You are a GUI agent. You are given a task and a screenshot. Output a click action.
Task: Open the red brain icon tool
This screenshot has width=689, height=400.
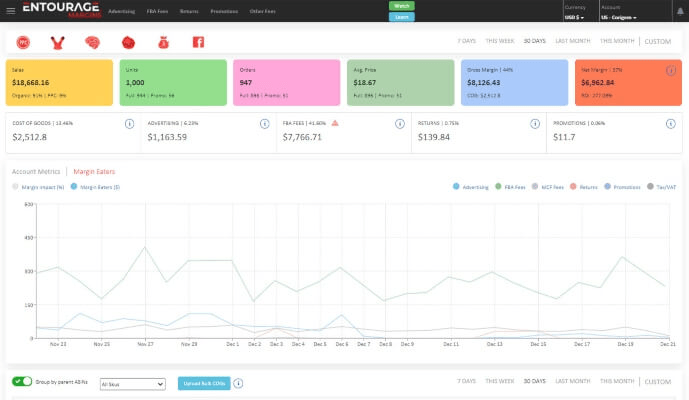(x=93, y=42)
